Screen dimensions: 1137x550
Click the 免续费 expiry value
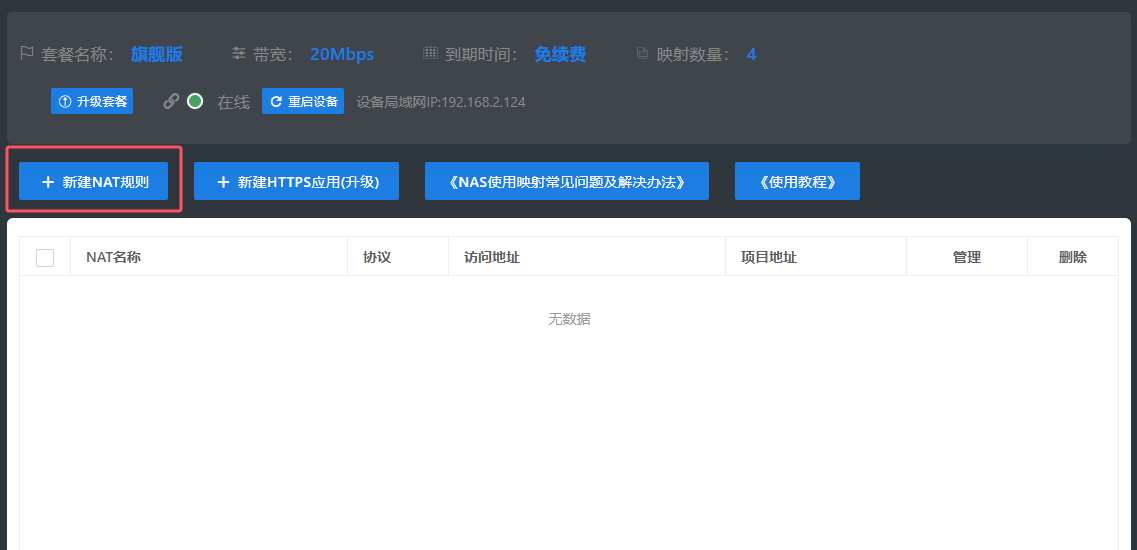coord(560,54)
